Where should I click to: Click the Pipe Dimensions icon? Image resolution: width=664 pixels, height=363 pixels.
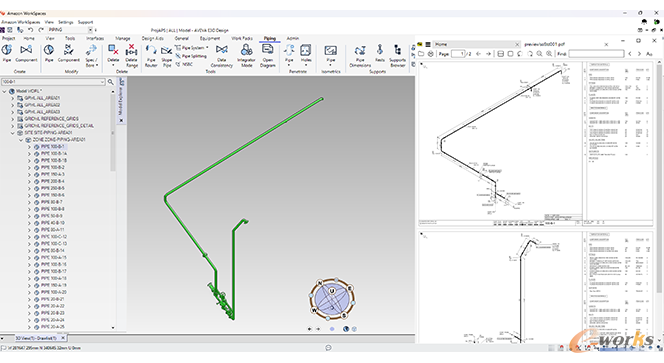pyautogui.click(x=360, y=56)
